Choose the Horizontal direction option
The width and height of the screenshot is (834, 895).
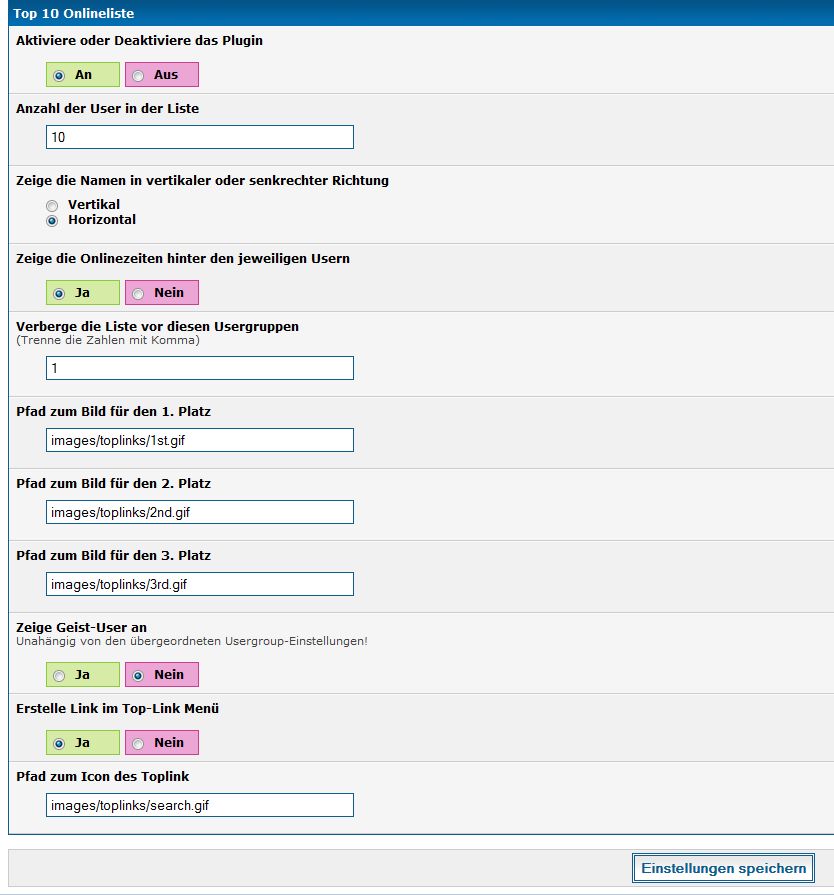[52, 221]
